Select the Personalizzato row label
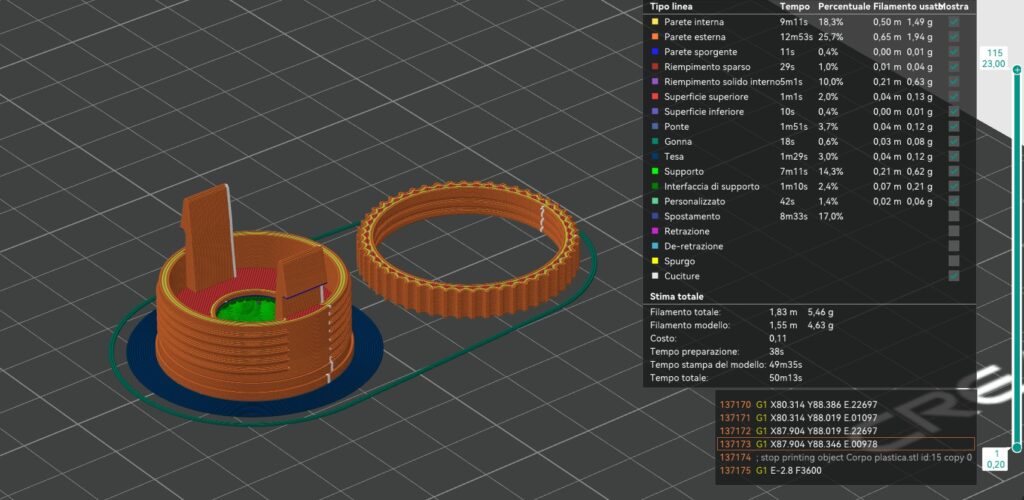 tap(695, 201)
